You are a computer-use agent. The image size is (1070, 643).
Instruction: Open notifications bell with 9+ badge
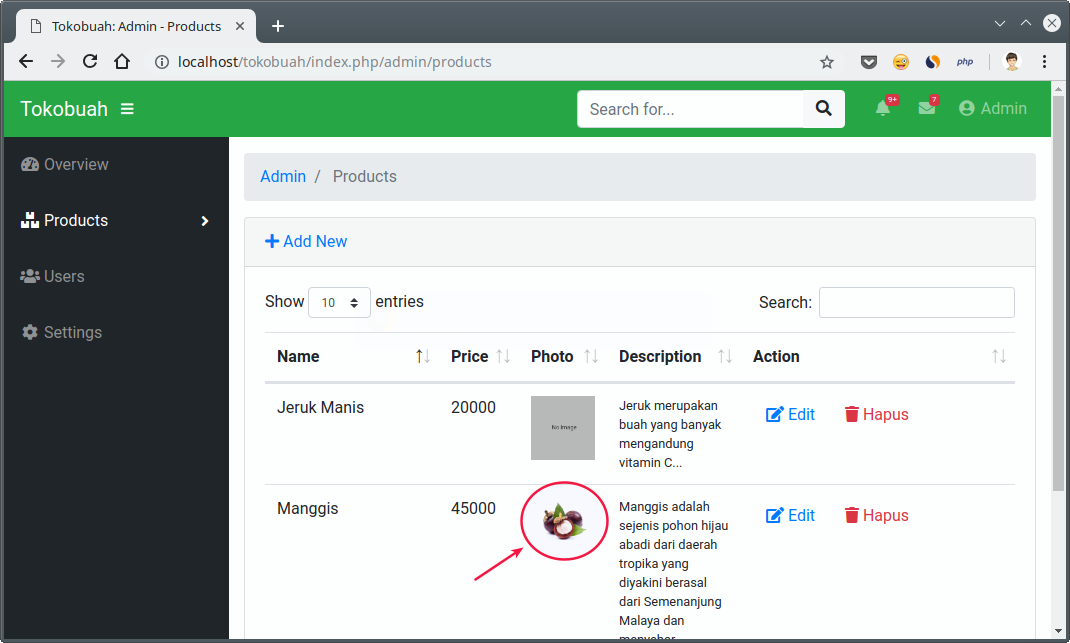click(x=884, y=107)
